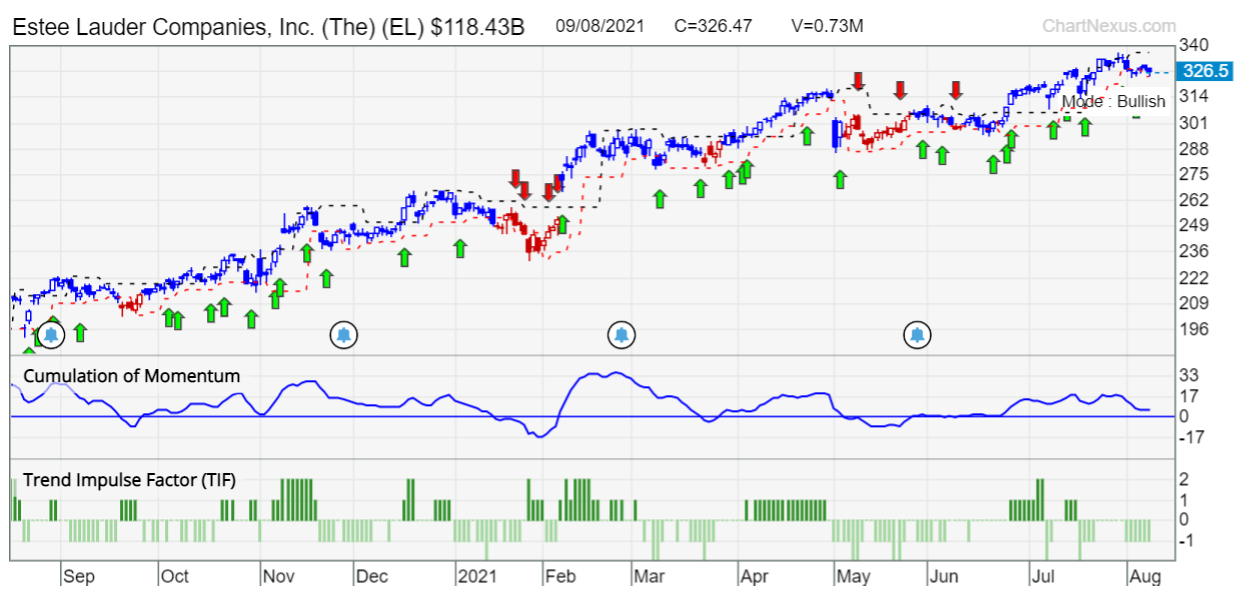Click the 262 price axis label

[x=1195, y=199]
